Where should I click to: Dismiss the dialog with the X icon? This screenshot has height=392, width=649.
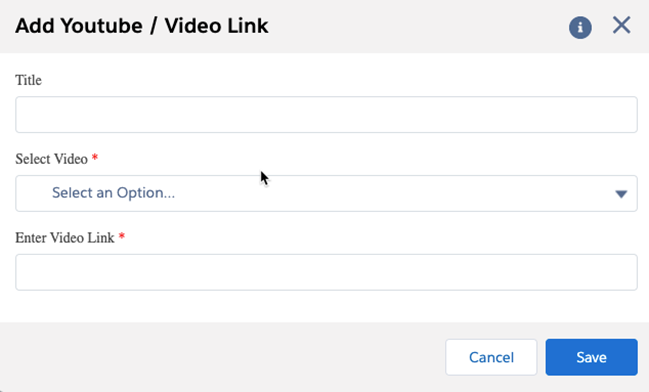coord(621,25)
